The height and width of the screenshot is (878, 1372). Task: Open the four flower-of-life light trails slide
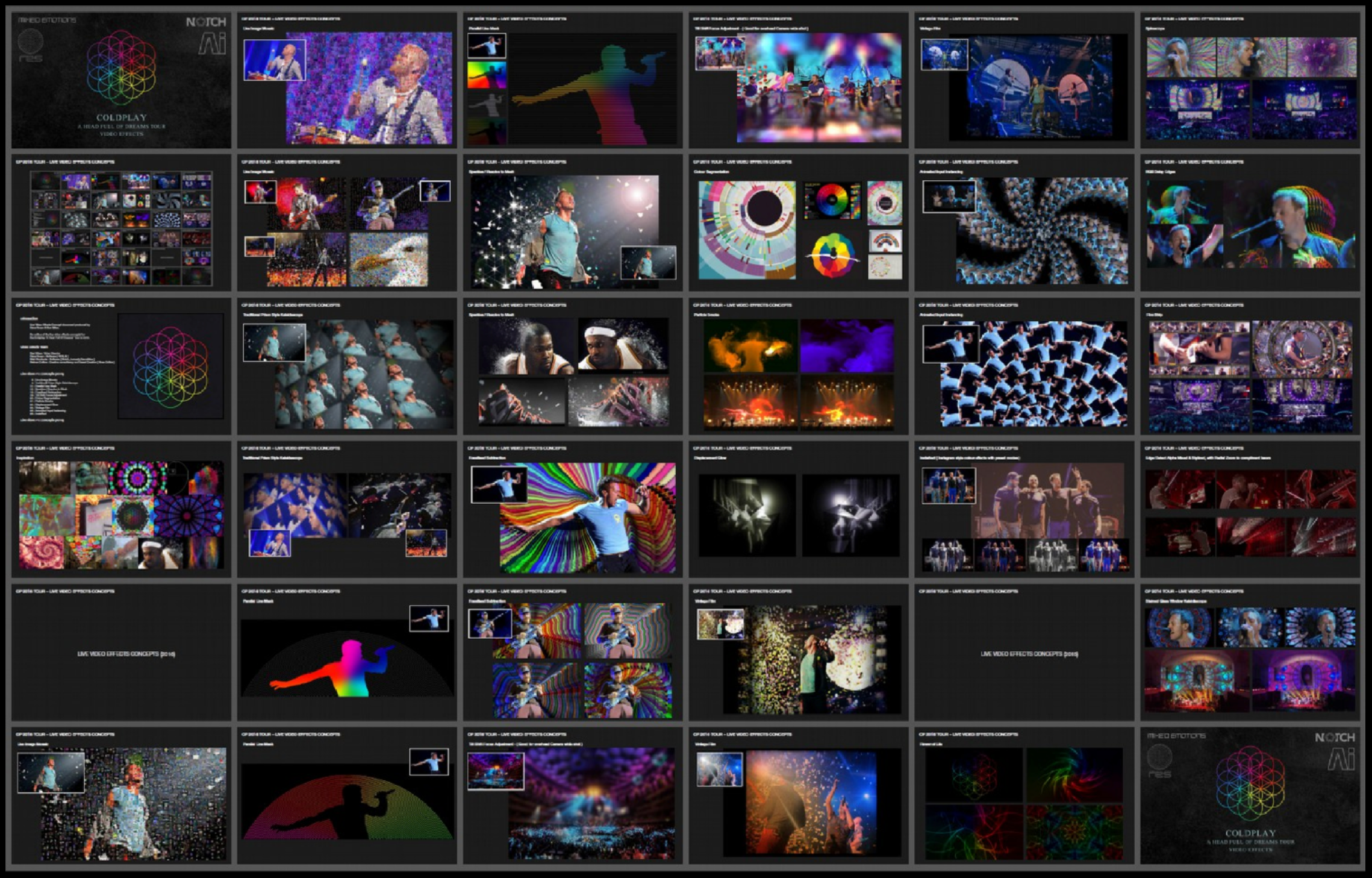click(1024, 795)
